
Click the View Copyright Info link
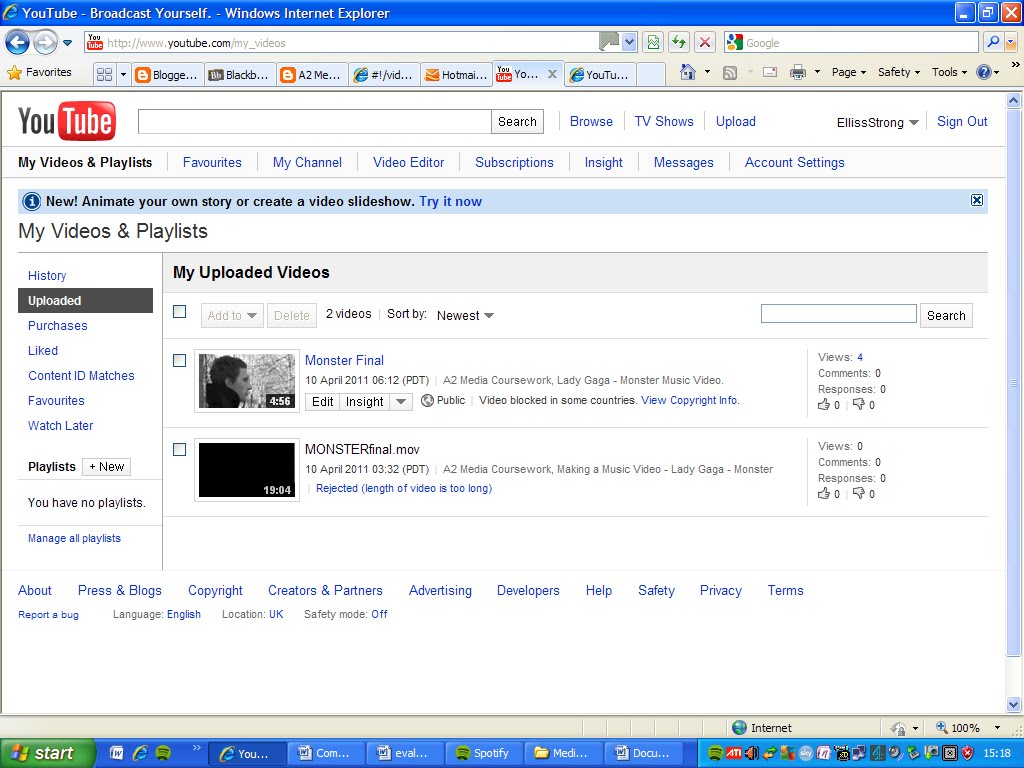click(690, 400)
